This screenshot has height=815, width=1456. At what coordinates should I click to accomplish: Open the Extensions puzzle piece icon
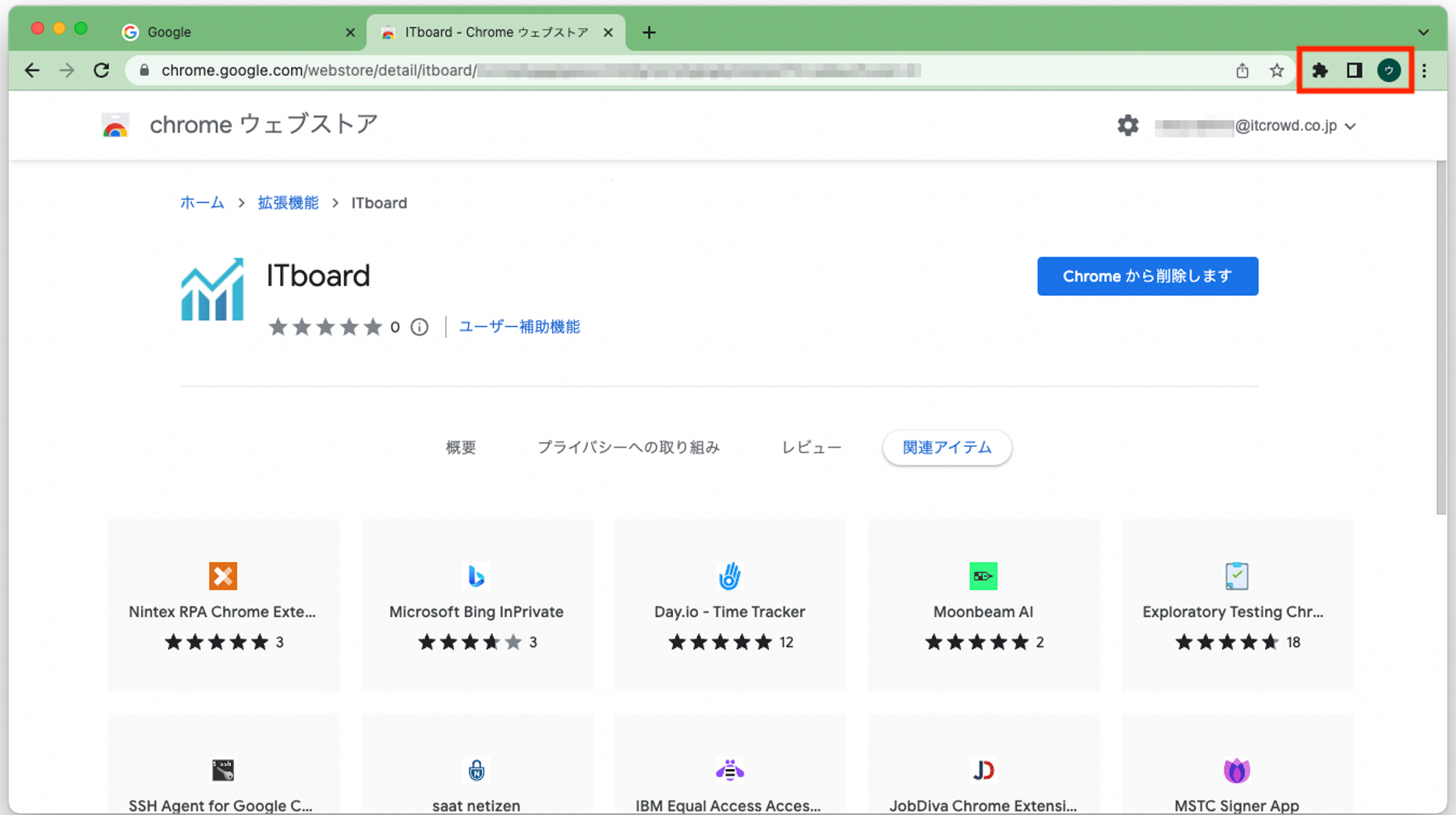point(1320,71)
